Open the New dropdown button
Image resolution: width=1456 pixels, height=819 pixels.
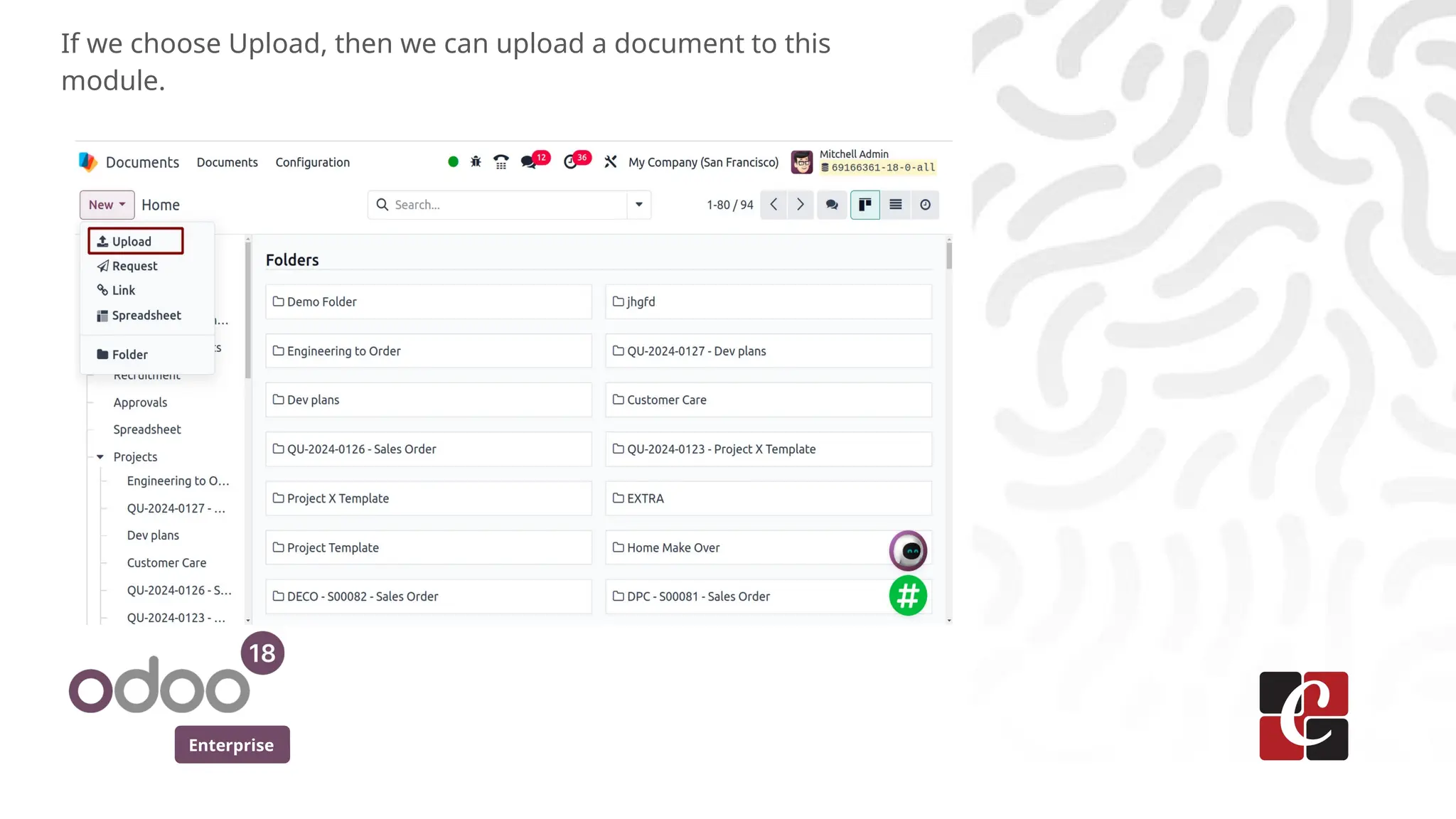coord(107,205)
